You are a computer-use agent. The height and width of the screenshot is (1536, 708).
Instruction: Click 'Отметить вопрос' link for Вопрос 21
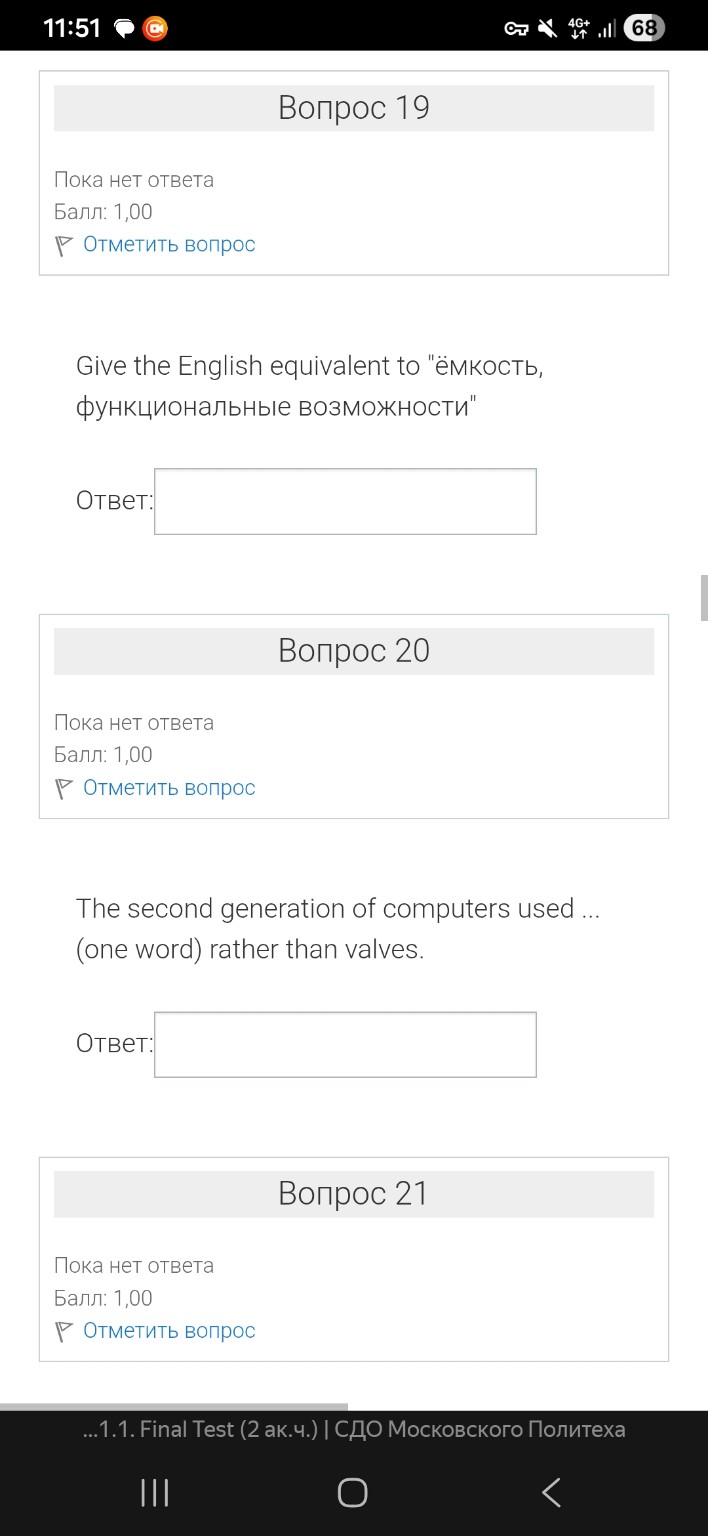click(169, 1331)
